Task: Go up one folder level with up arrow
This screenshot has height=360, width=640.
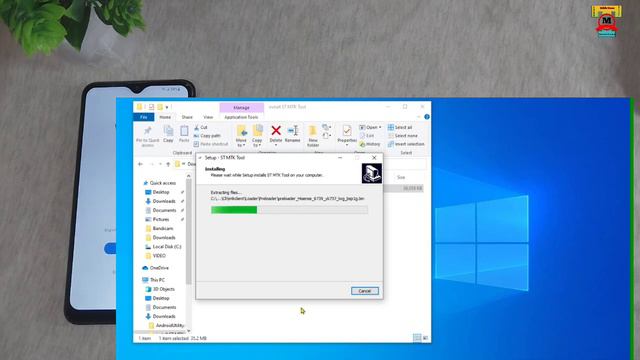Action: point(168,164)
